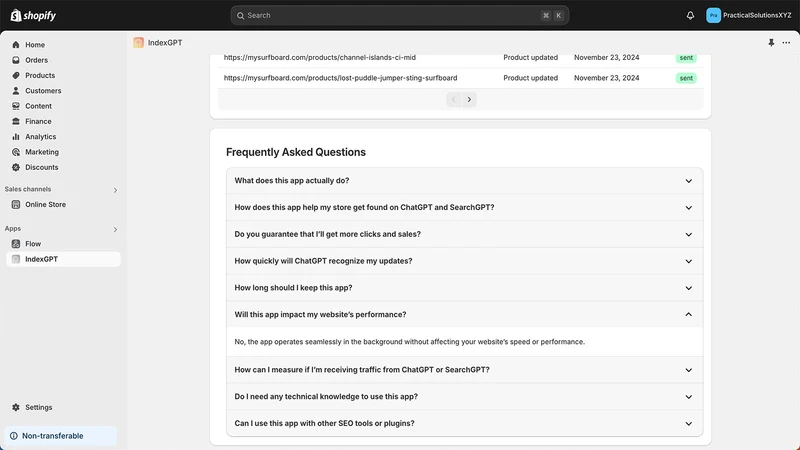Viewport: 800px width, 450px height.
Task: Click the Analytics bar chart icon
Action: tap(16, 137)
